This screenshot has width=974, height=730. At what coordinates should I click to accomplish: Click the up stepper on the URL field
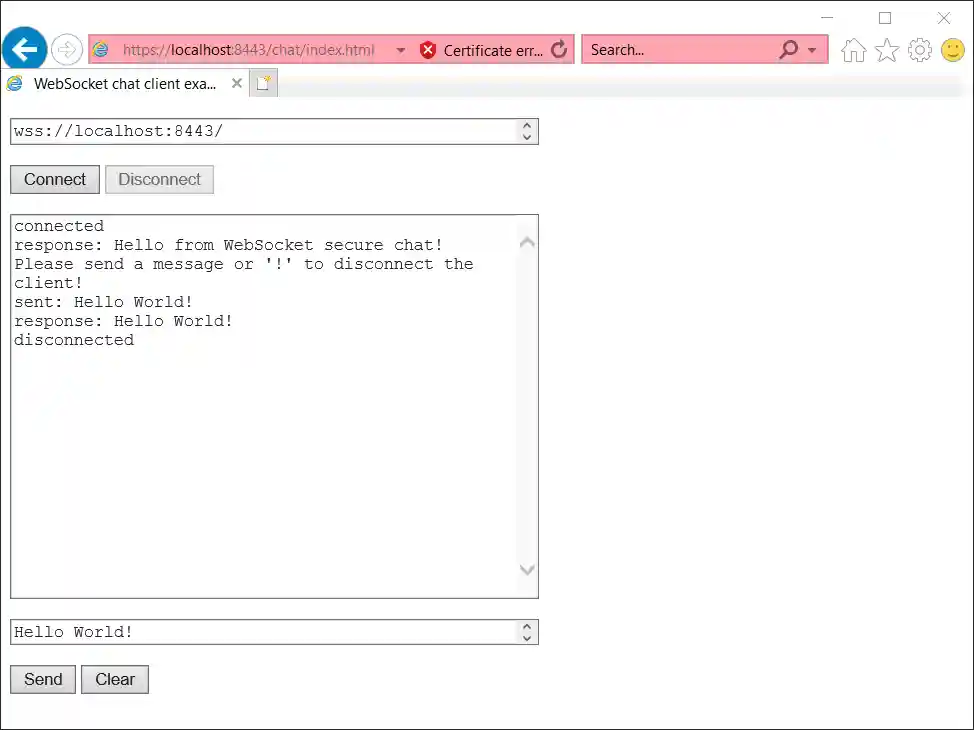tap(527, 125)
